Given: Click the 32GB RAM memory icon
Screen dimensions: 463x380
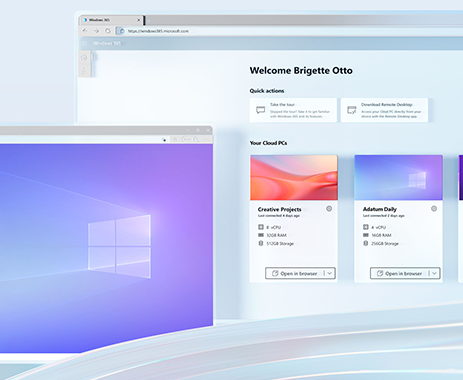Looking at the screenshot, I should 261,235.
